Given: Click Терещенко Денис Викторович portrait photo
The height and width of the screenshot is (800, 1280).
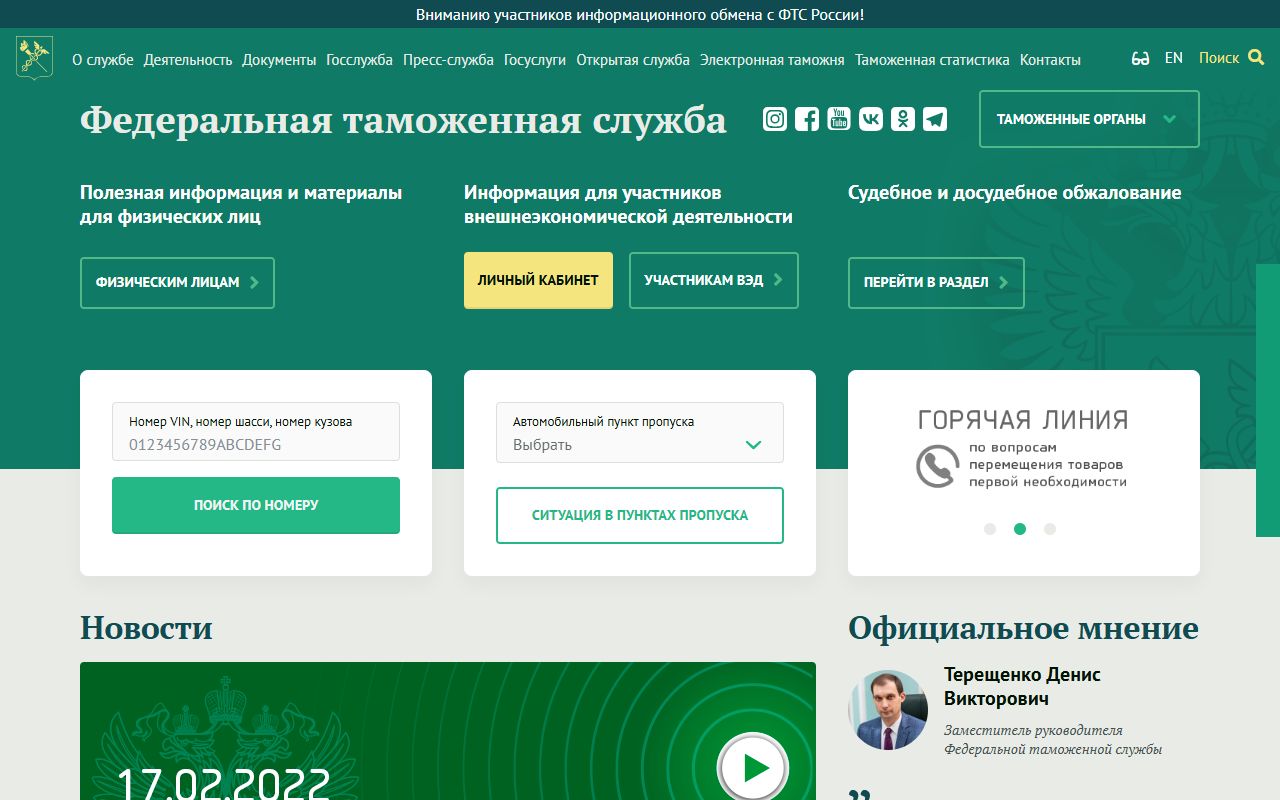Looking at the screenshot, I should (x=888, y=710).
